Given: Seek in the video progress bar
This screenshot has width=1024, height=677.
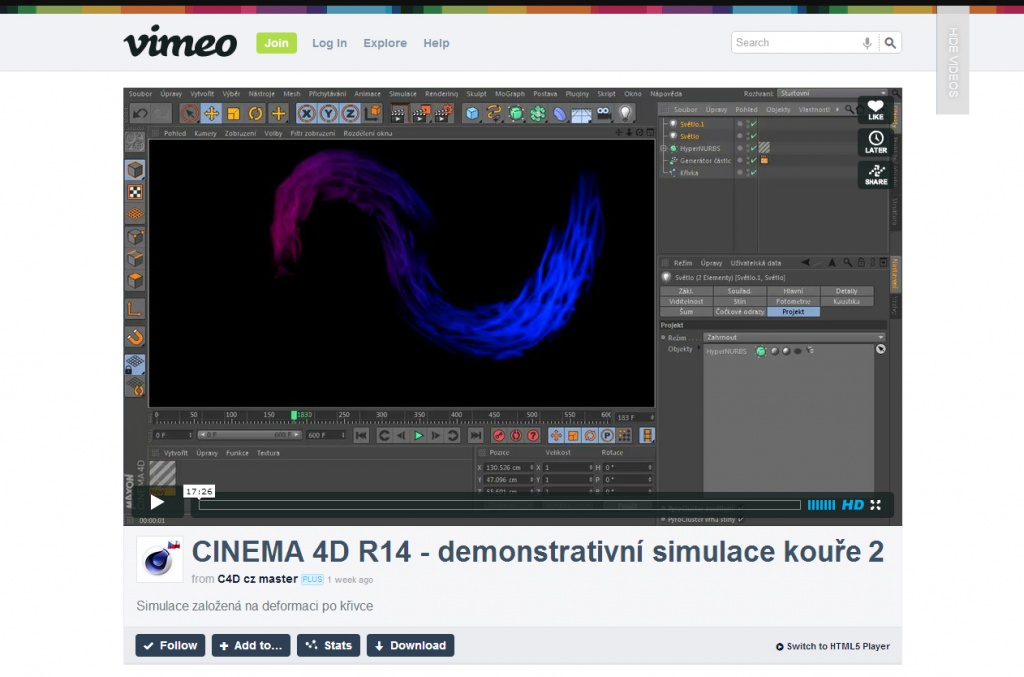Looking at the screenshot, I should [x=500, y=505].
